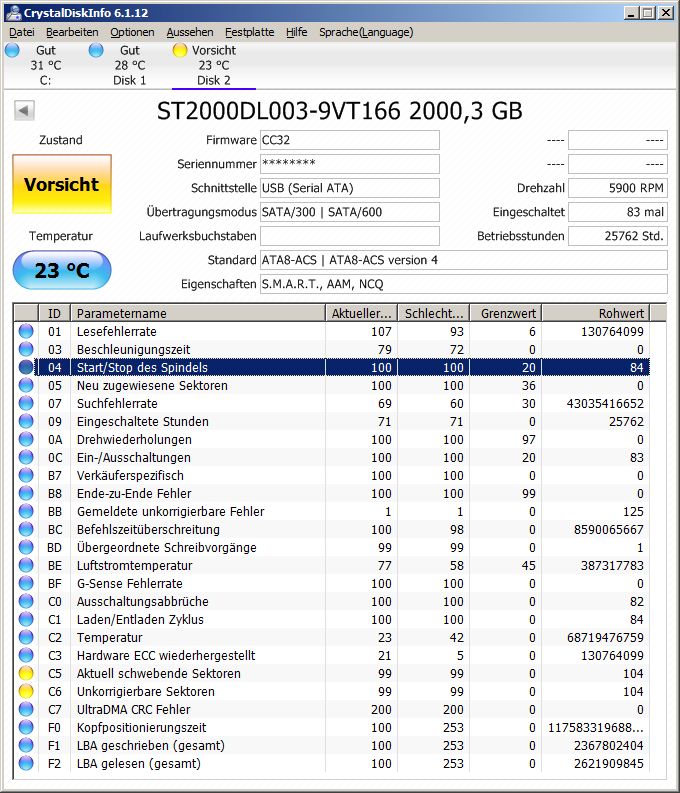Viewport: 680px width, 793px height.
Task: Click the CrystalDiskInfo title bar app icon
Action: pos(14,13)
